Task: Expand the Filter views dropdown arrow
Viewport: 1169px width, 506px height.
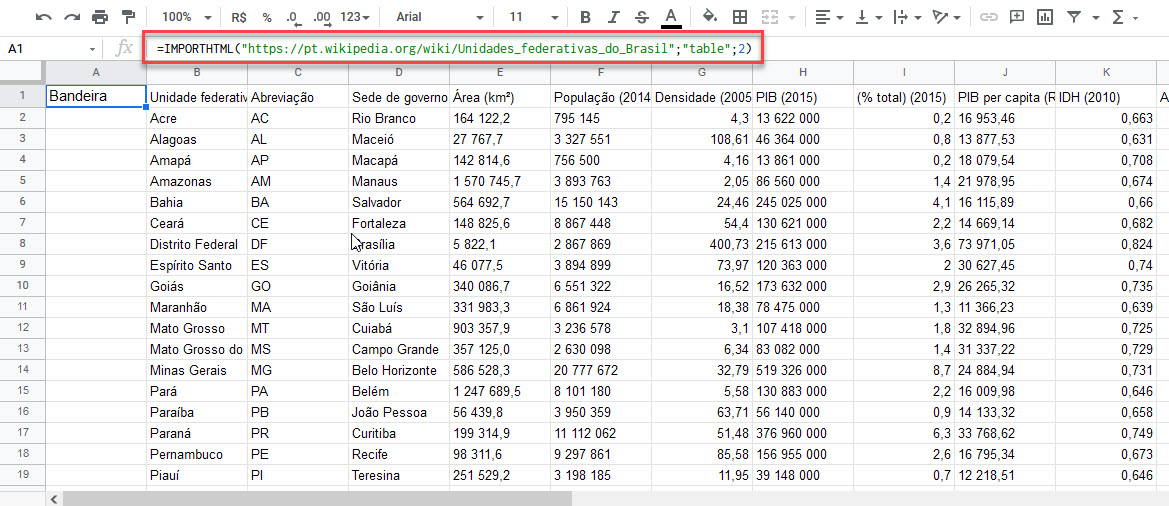Action: (1095, 17)
